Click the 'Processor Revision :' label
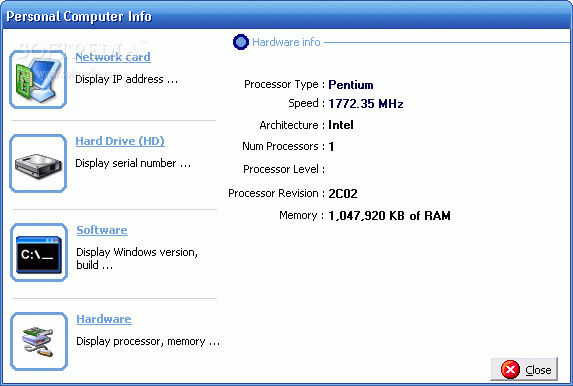 pos(276,193)
